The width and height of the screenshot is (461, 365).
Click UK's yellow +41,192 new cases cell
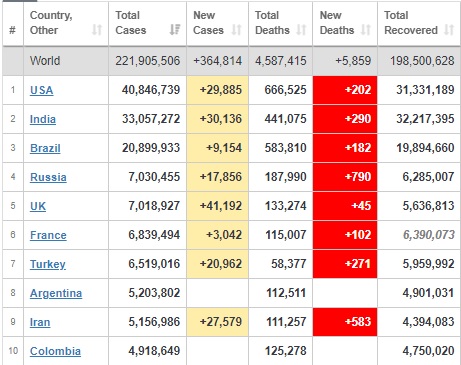click(x=218, y=206)
